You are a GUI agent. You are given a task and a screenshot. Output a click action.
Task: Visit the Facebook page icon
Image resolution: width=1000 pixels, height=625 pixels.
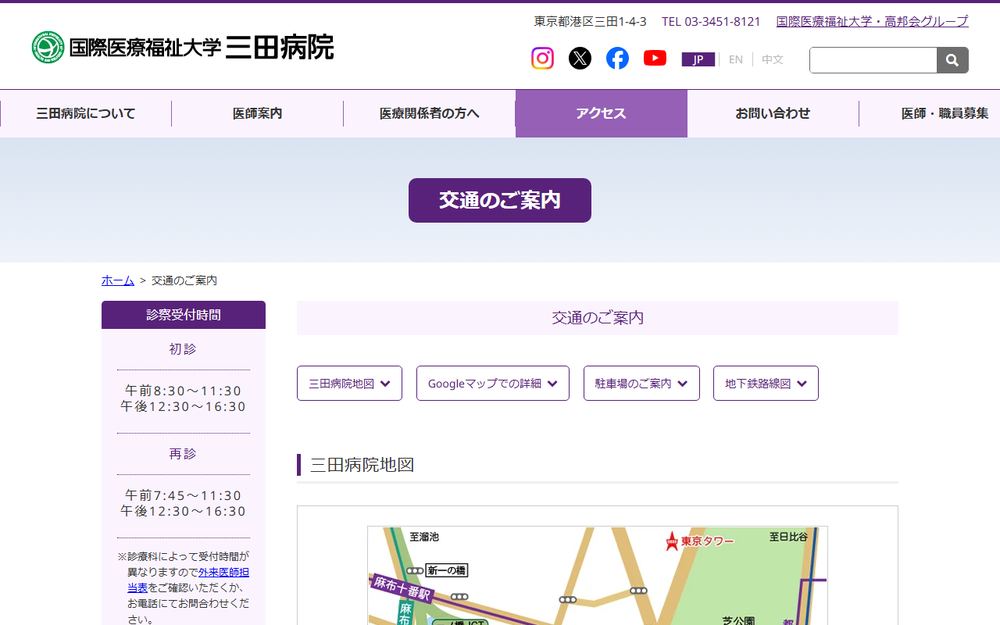[x=617, y=58]
